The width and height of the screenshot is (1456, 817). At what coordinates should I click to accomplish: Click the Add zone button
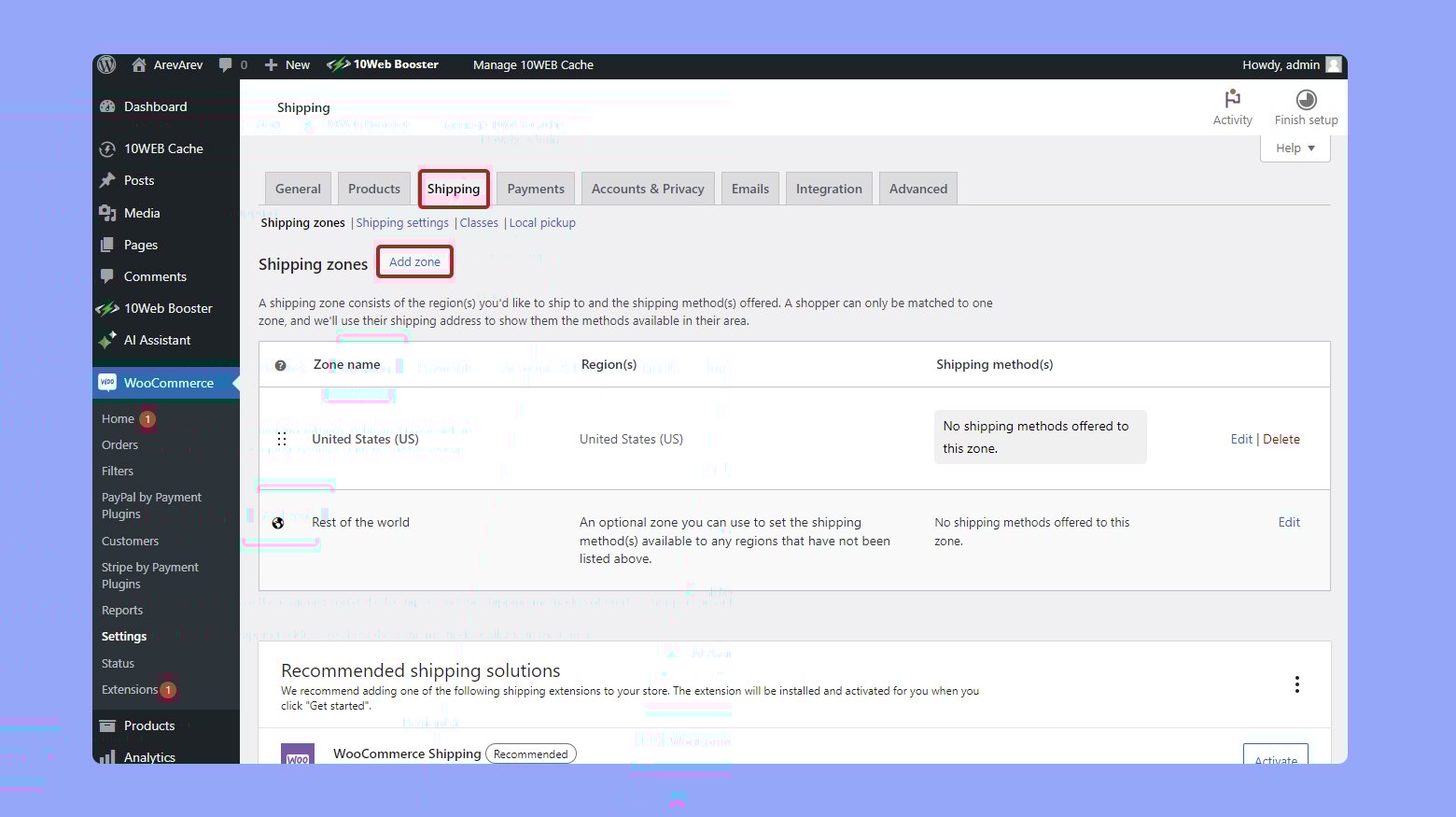coord(414,261)
